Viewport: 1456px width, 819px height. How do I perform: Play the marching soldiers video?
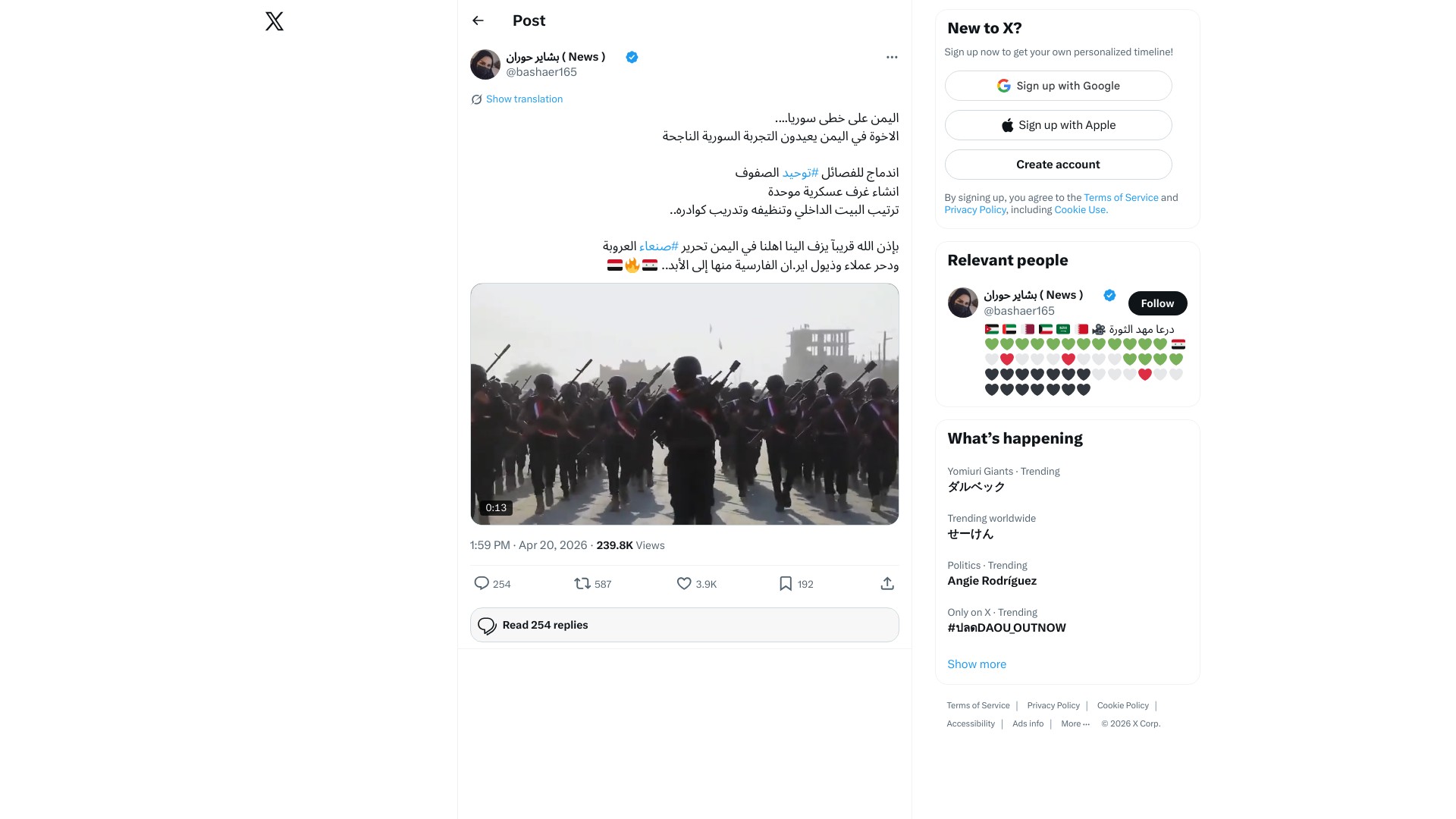click(x=684, y=403)
